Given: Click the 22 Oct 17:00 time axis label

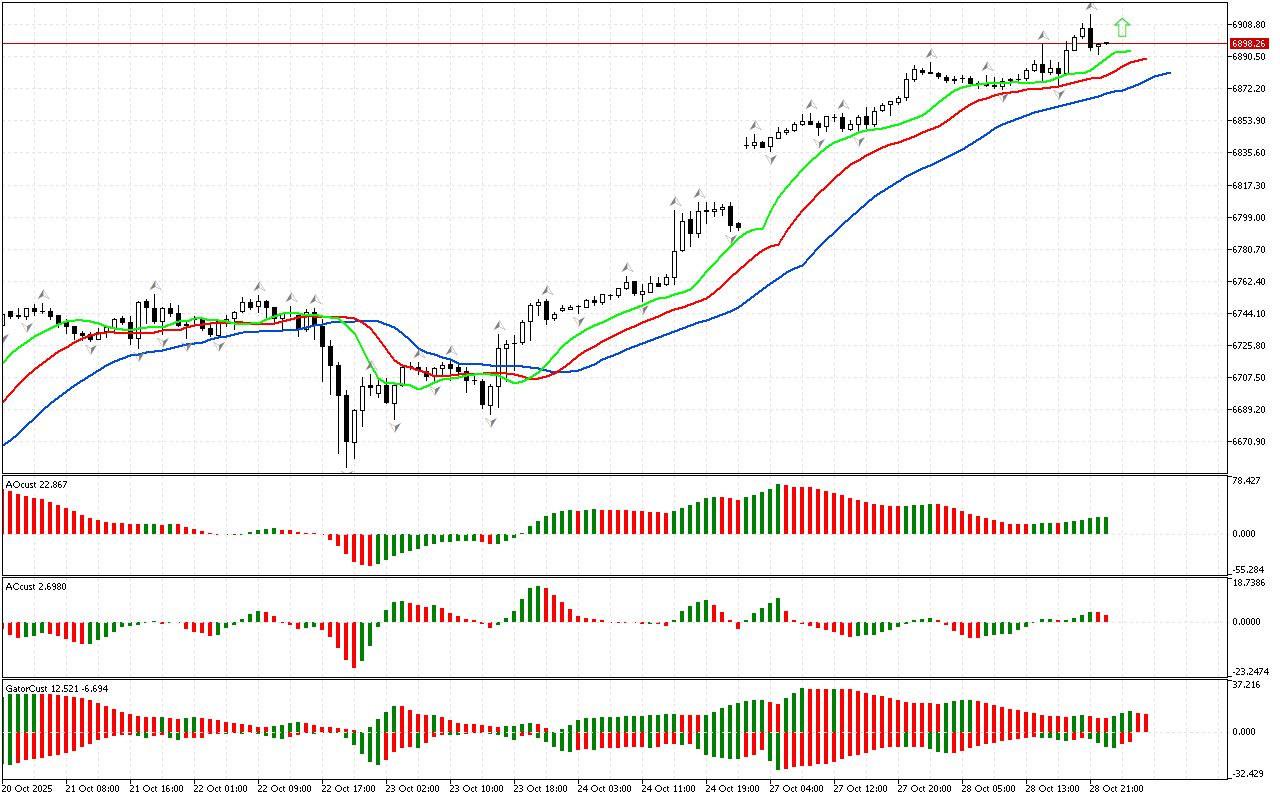Looking at the screenshot, I should point(349,789).
